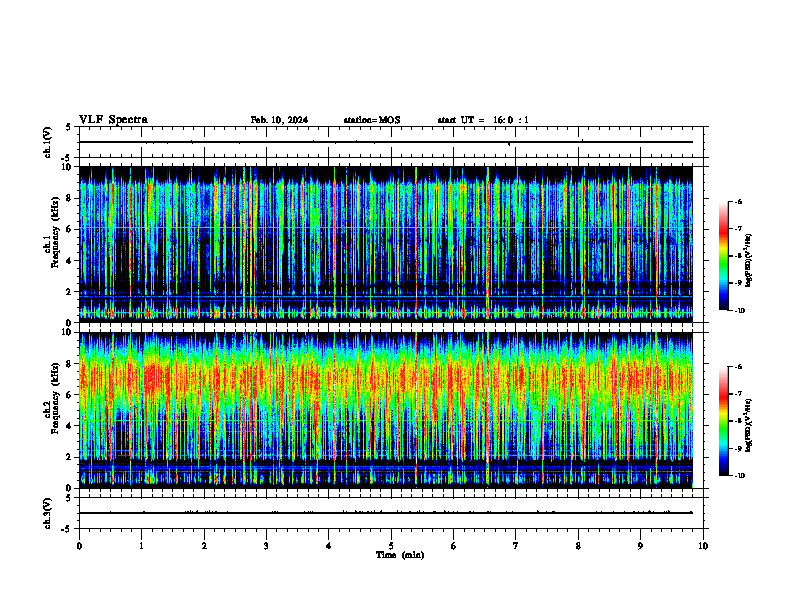Click the time axis tick label "7"
Image resolution: width=792 pixels, height=612 pixels.
tap(516, 546)
